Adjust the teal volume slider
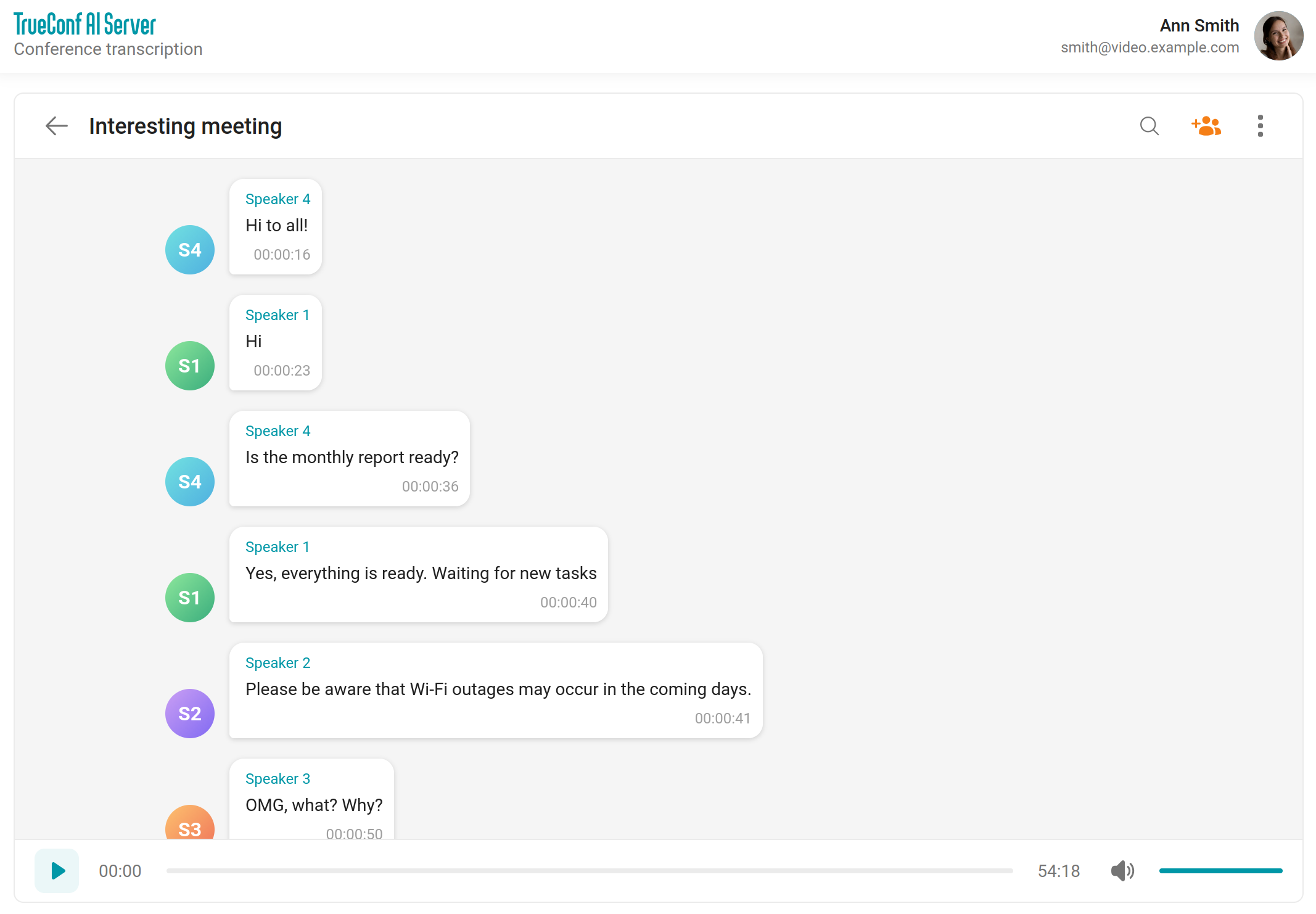This screenshot has width=1316, height=914. pyautogui.click(x=1221, y=871)
